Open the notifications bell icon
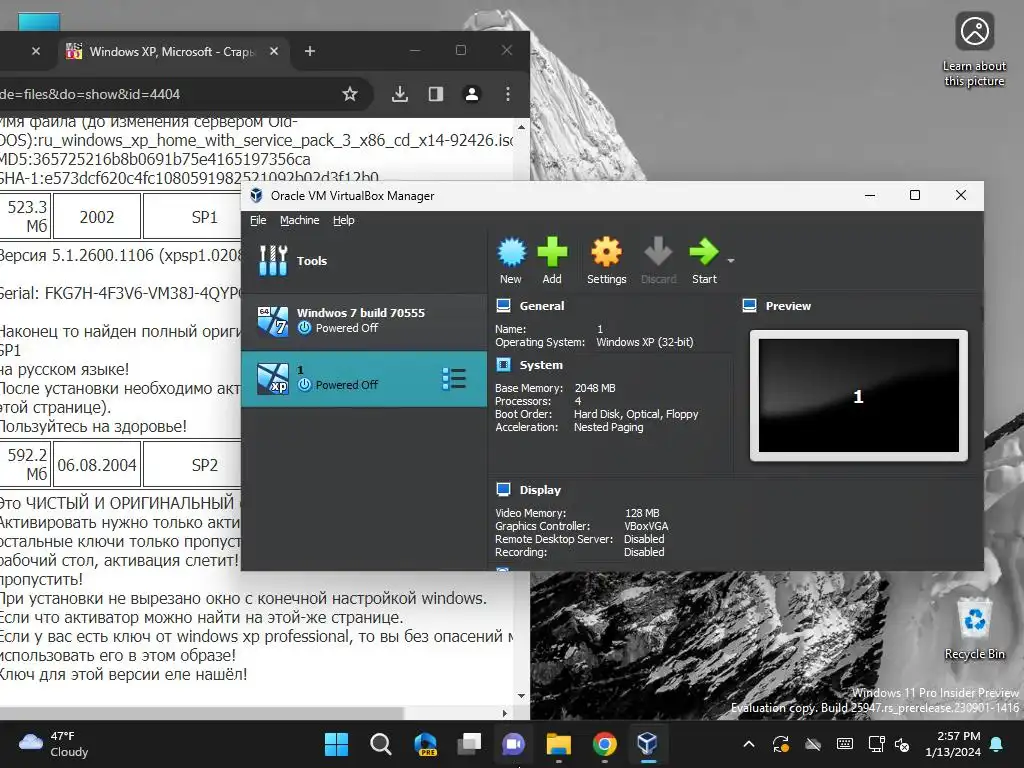 click(997, 744)
